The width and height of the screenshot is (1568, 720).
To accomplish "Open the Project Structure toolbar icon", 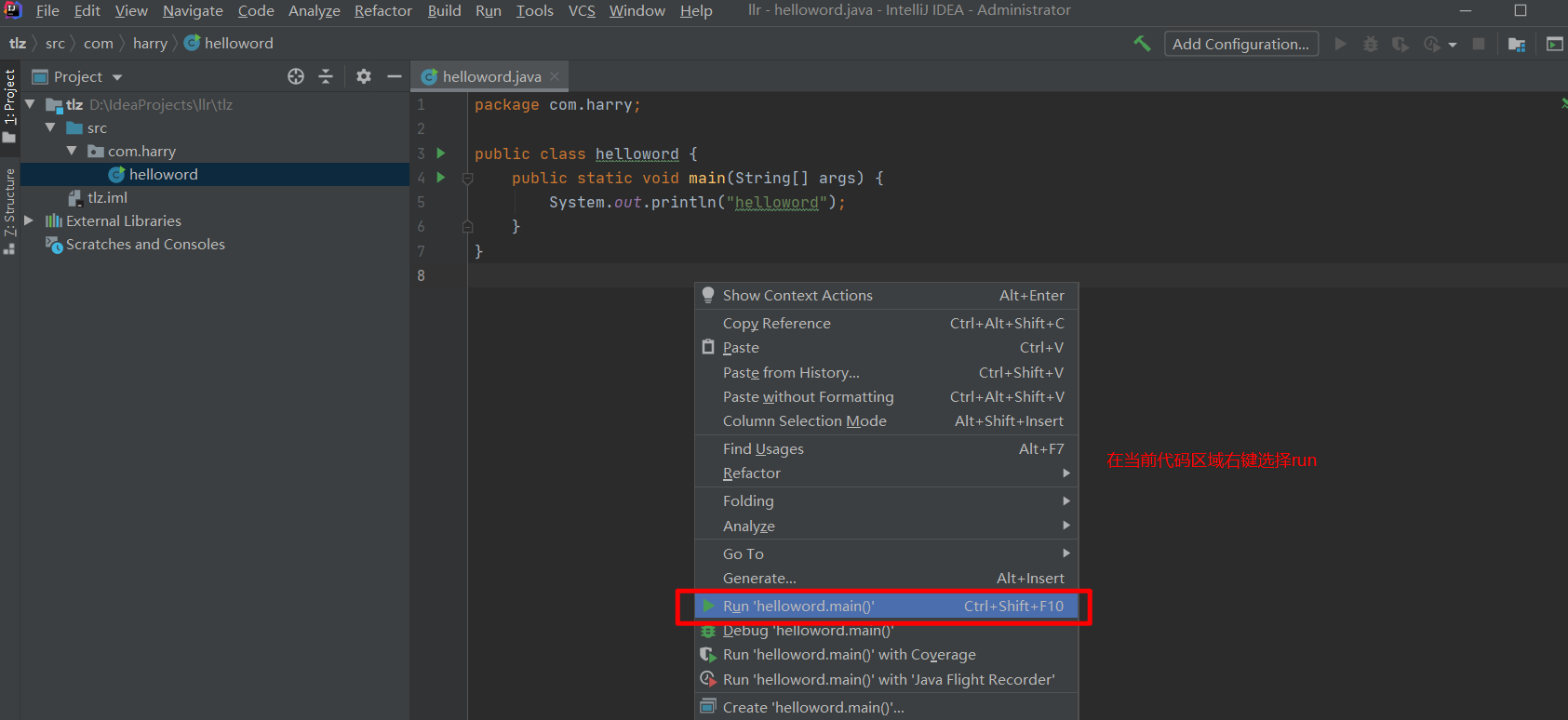I will pos(1517,44).
